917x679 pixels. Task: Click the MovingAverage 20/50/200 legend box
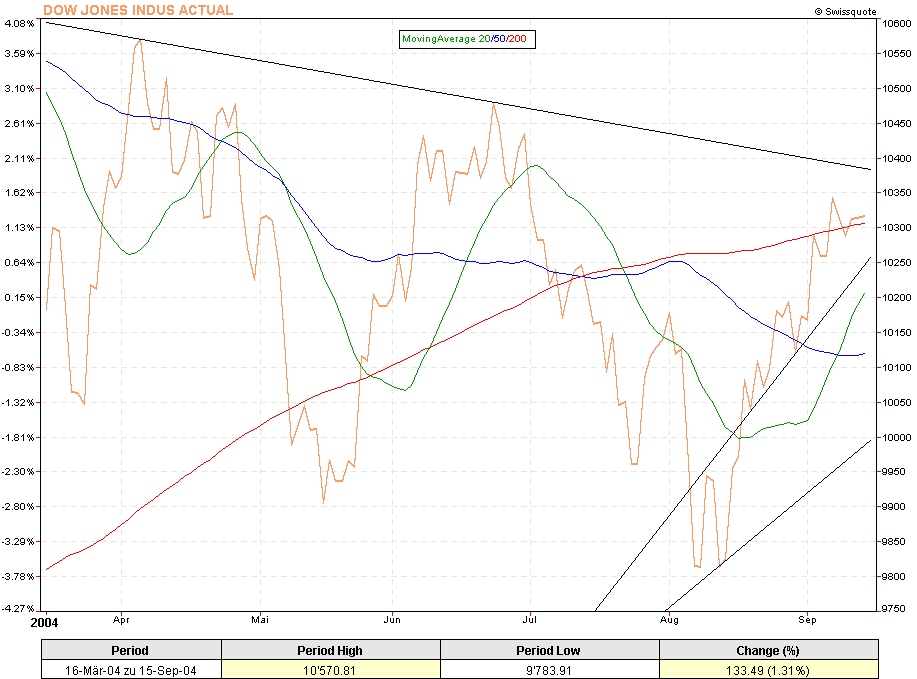coord(467,39)
